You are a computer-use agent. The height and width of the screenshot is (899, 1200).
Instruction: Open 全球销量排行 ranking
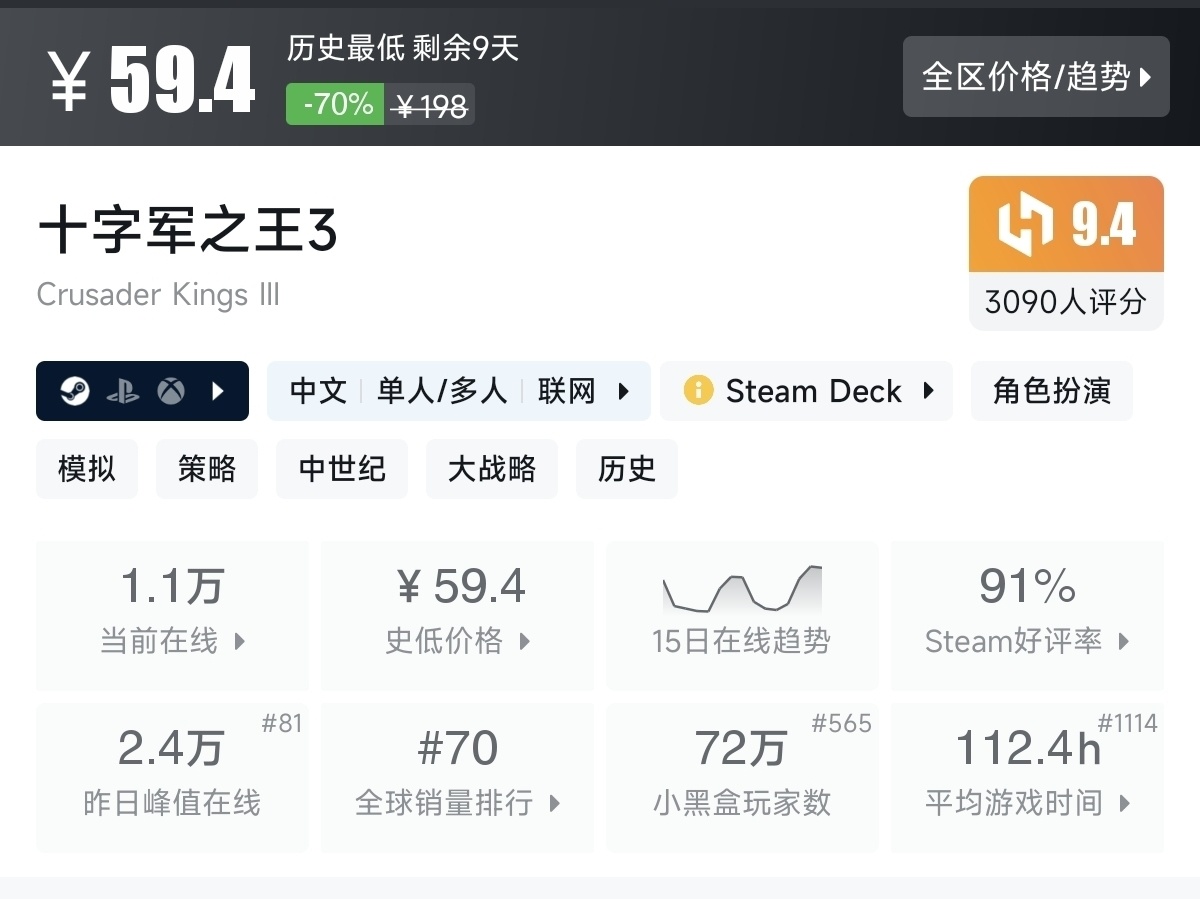458,776
